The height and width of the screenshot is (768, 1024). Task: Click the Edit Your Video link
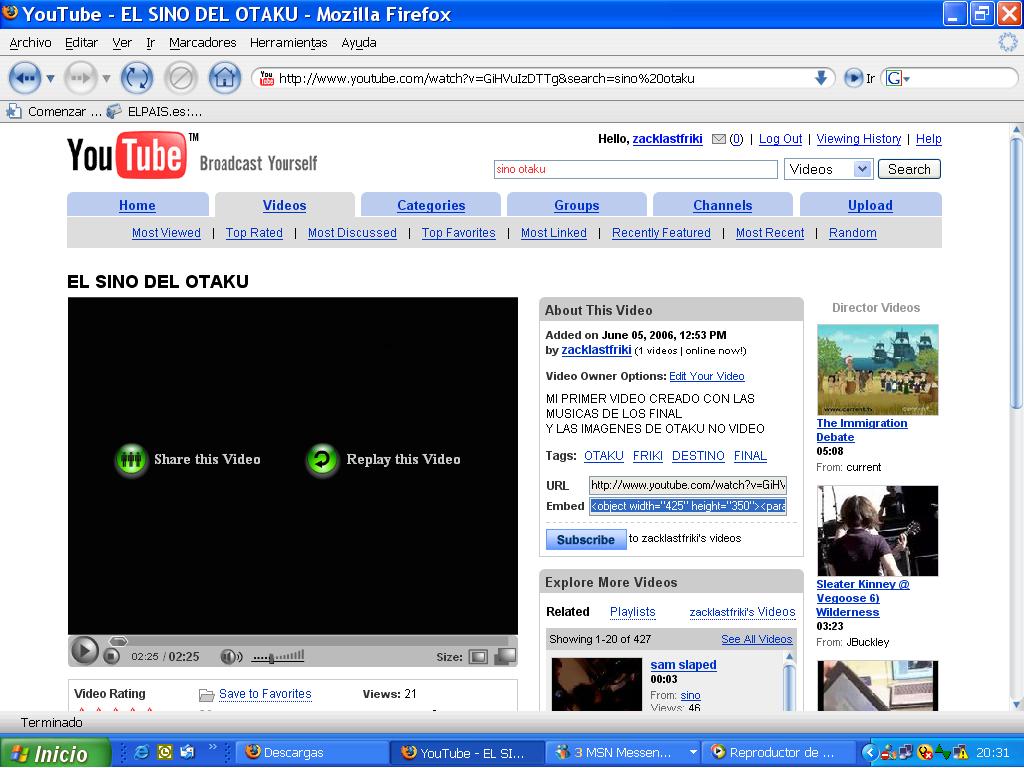point(707,376)
